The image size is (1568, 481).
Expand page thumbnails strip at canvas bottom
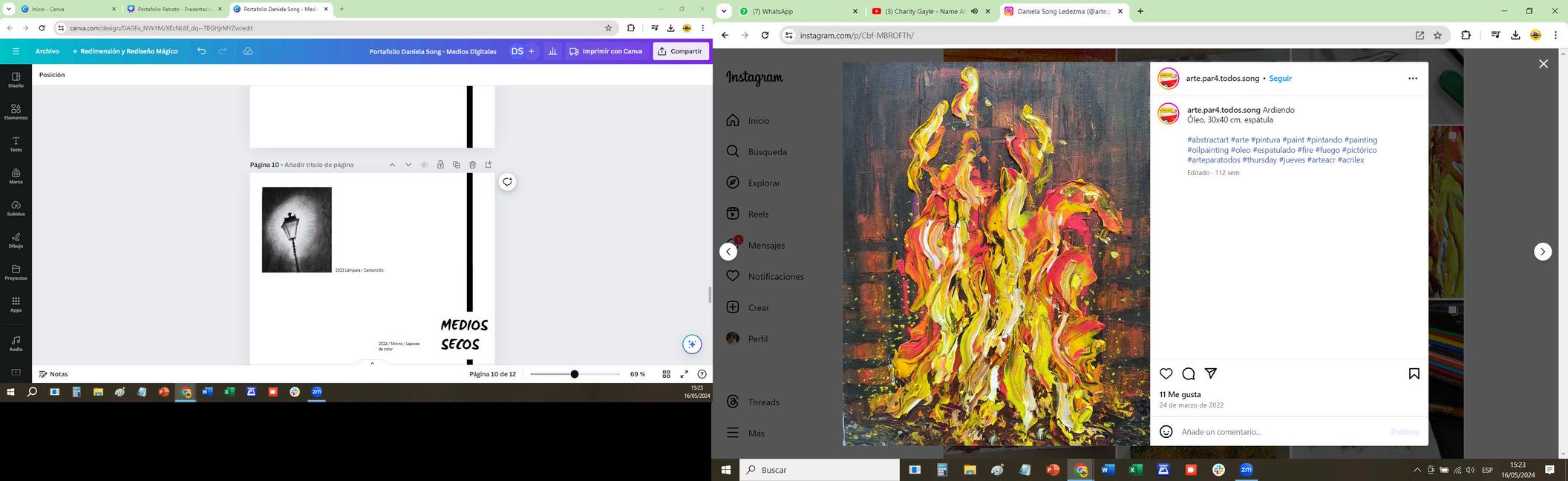pyautogui.click(x=372, y=363)
